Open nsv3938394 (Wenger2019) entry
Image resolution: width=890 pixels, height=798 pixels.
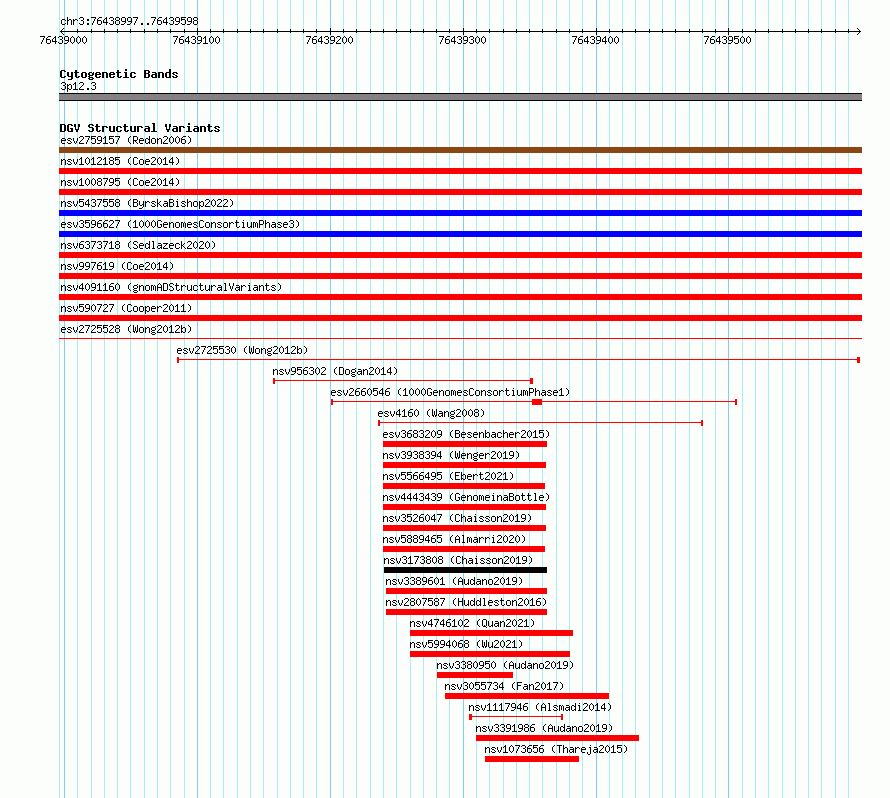[451, 455]
